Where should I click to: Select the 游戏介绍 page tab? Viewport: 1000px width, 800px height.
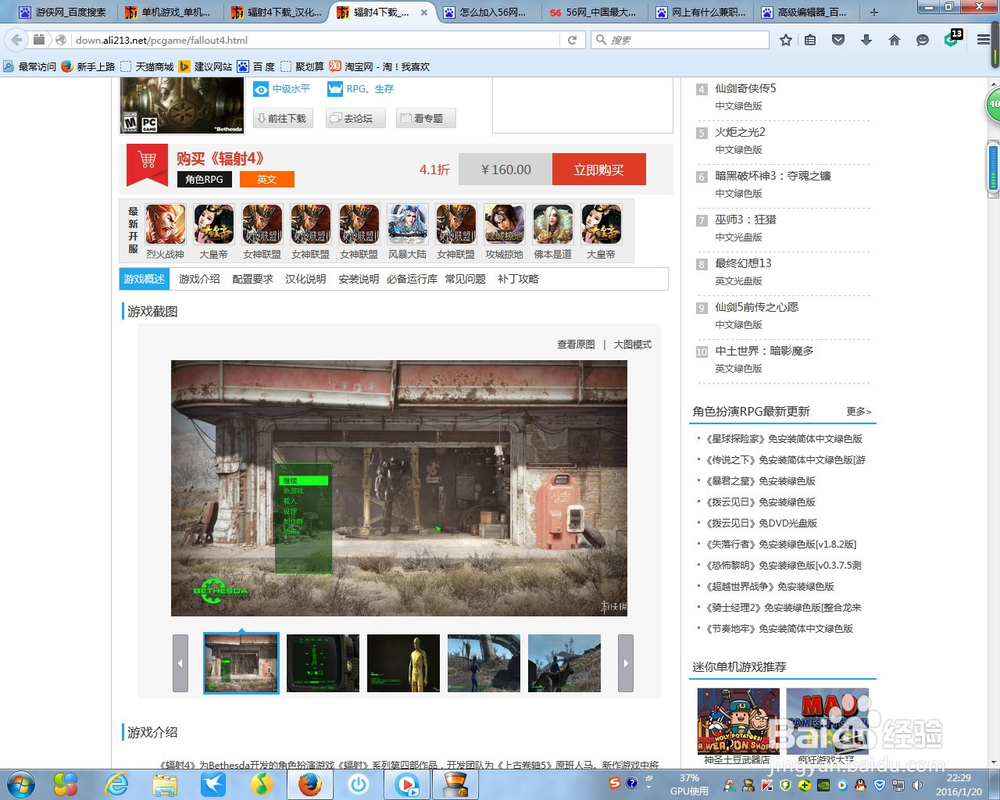point(199,279)
